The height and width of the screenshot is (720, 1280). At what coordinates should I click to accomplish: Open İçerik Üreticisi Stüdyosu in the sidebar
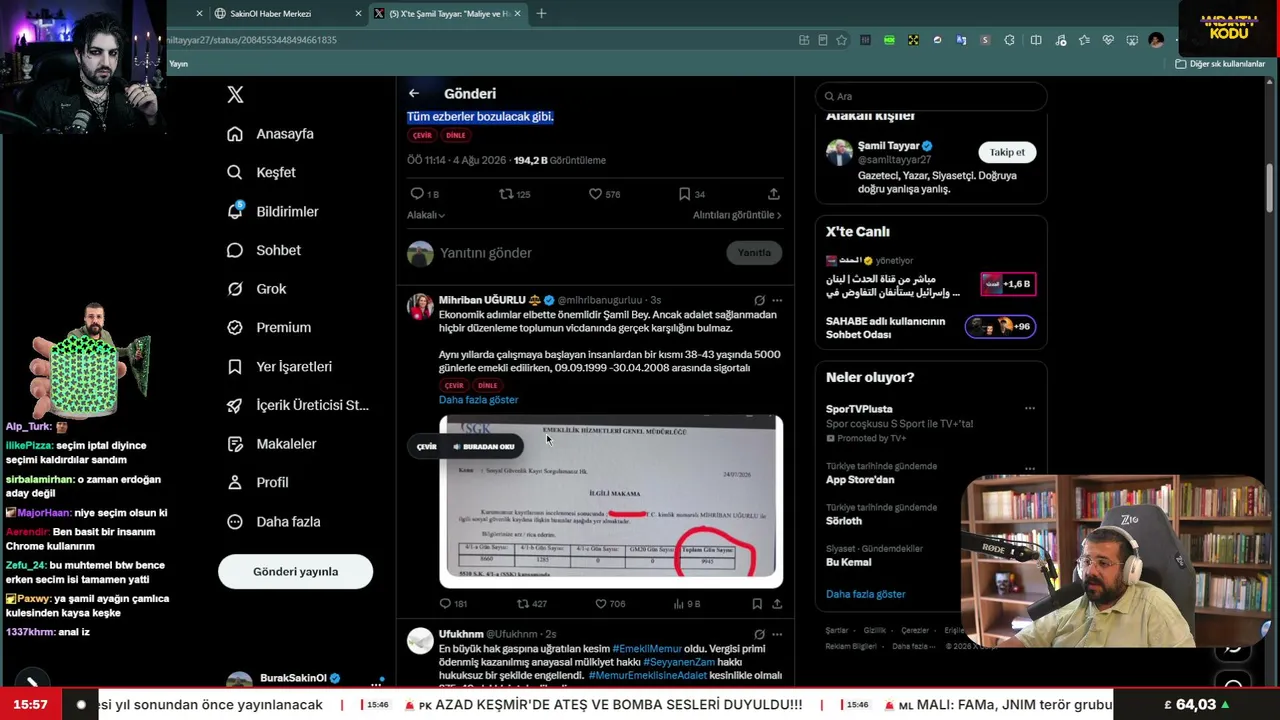point(298,405)
